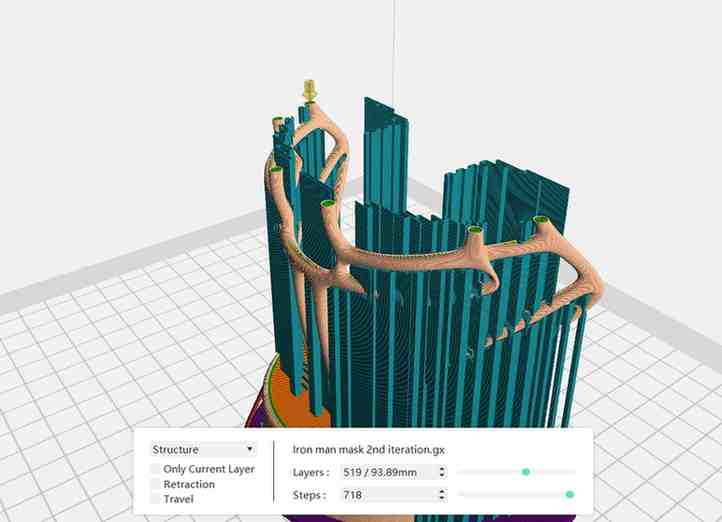Enable the Only Current Layer checkbox

coord(155,469)
